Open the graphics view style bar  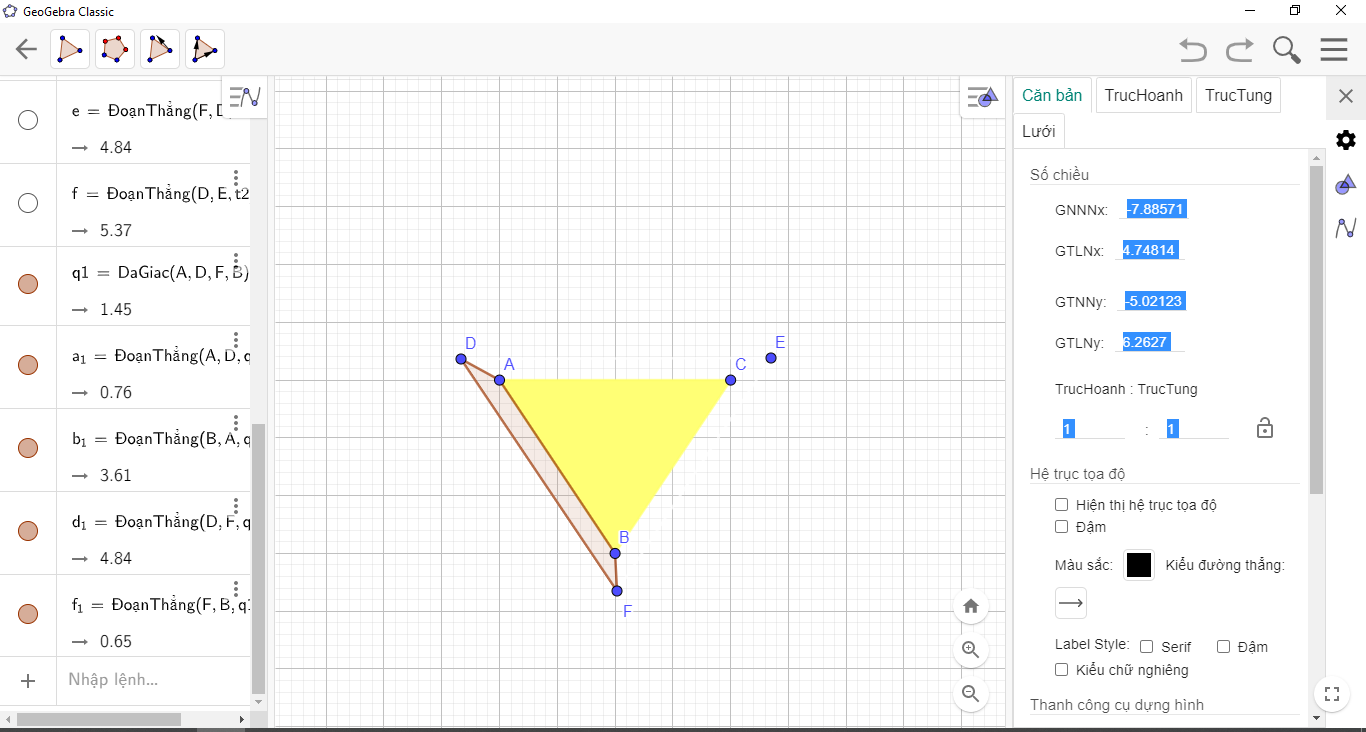tap(981, 97)
